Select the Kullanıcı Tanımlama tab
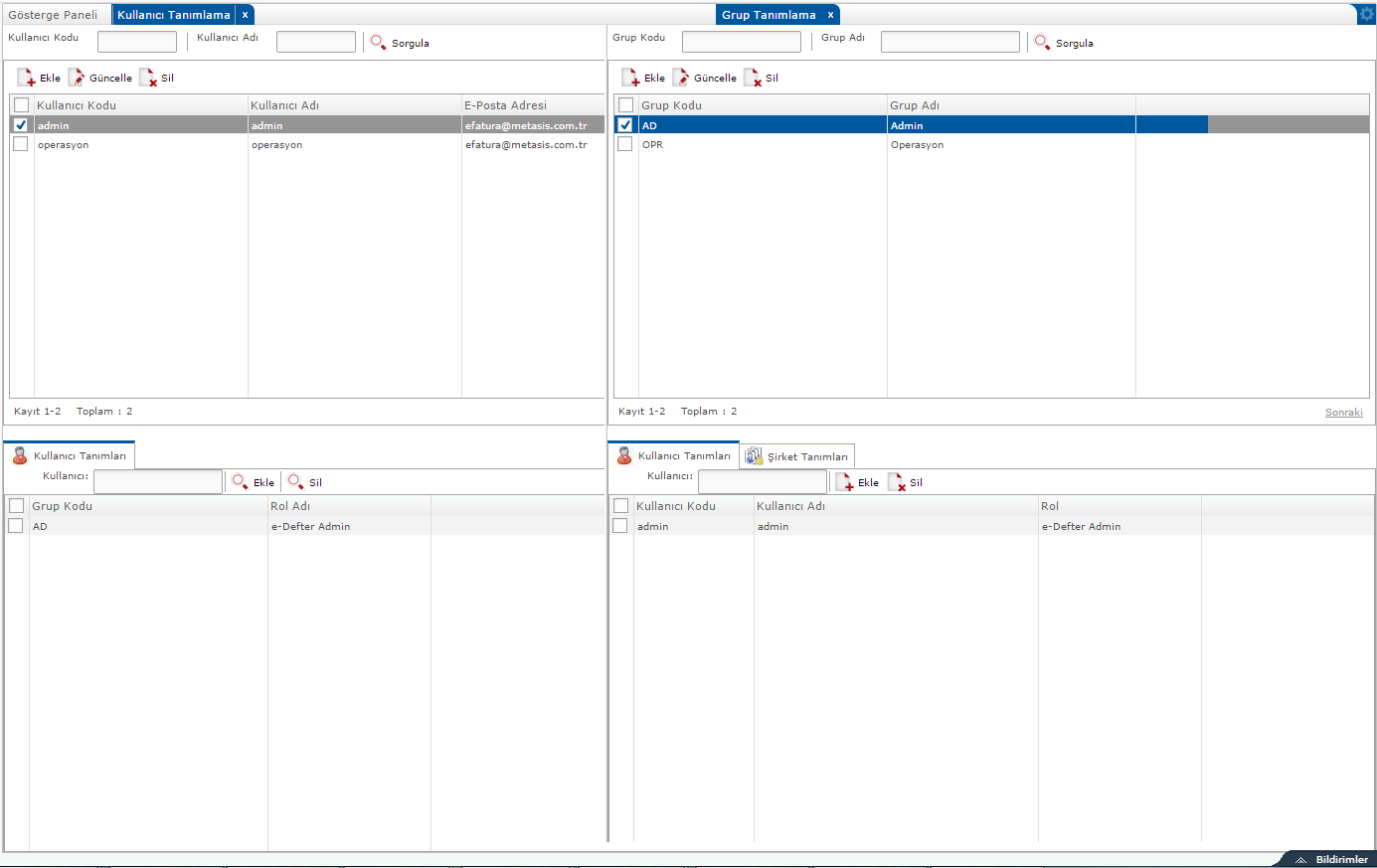1377x868 pixels. coord(173,15)
